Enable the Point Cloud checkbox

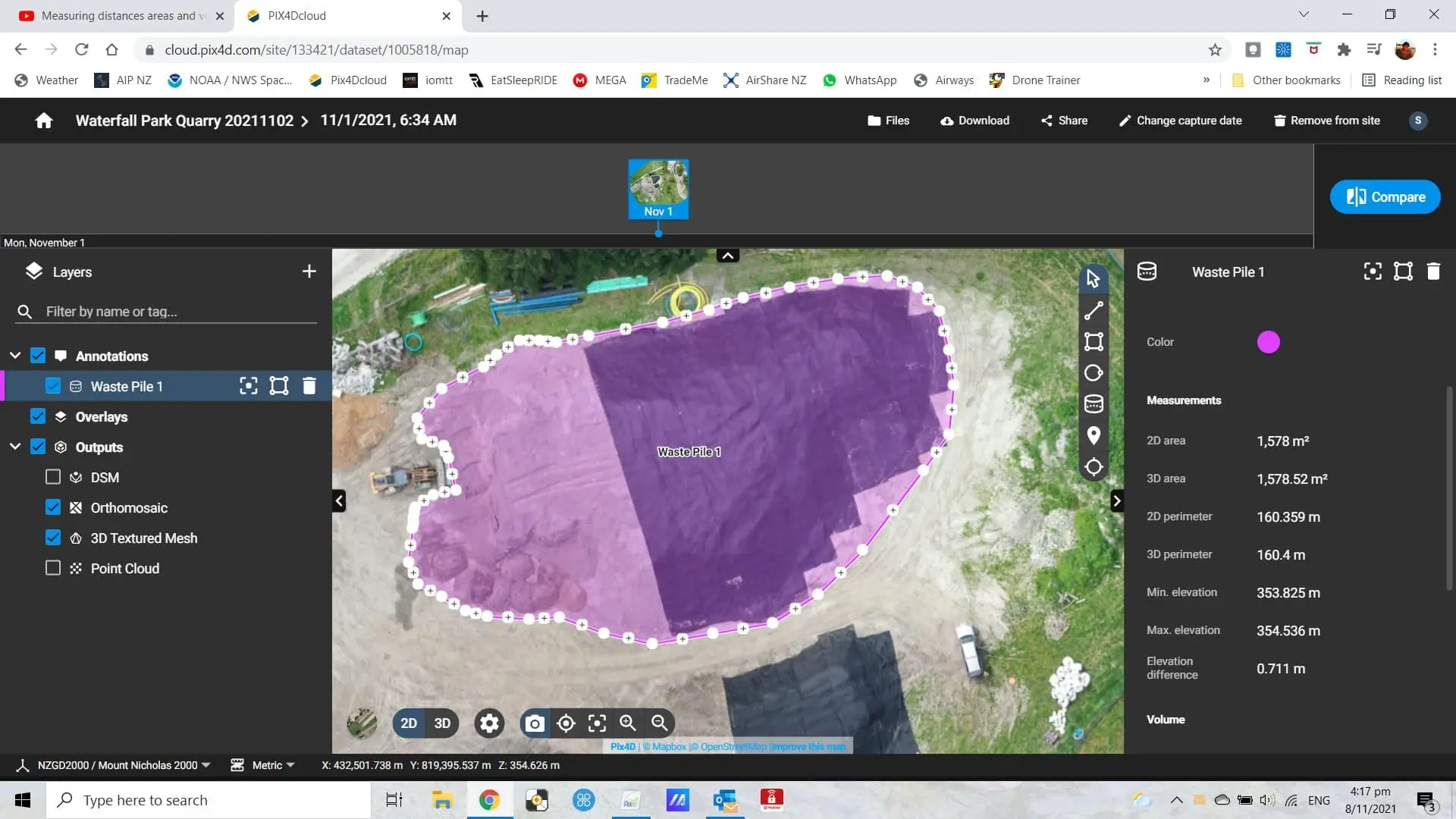[x=53, y=568]
